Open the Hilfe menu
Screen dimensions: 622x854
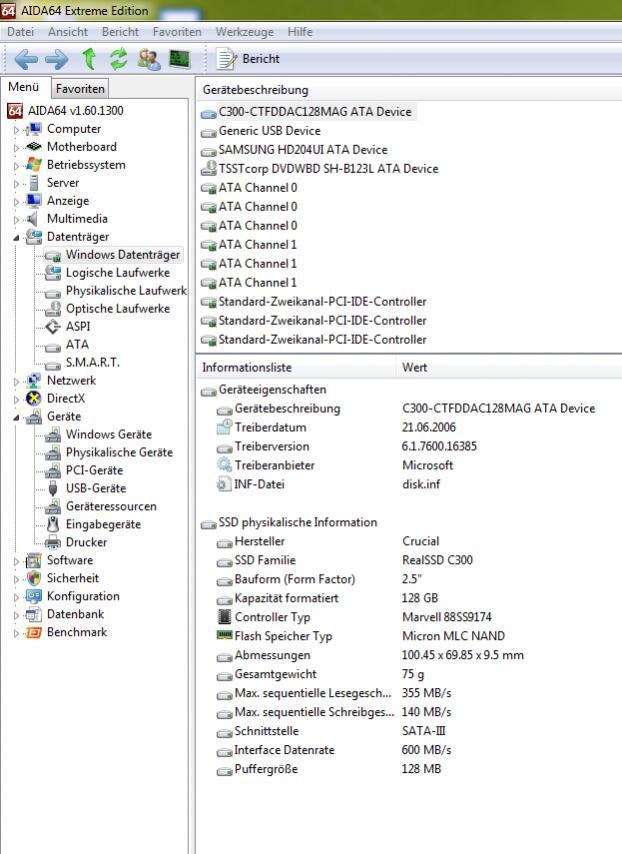pos(300,32)
